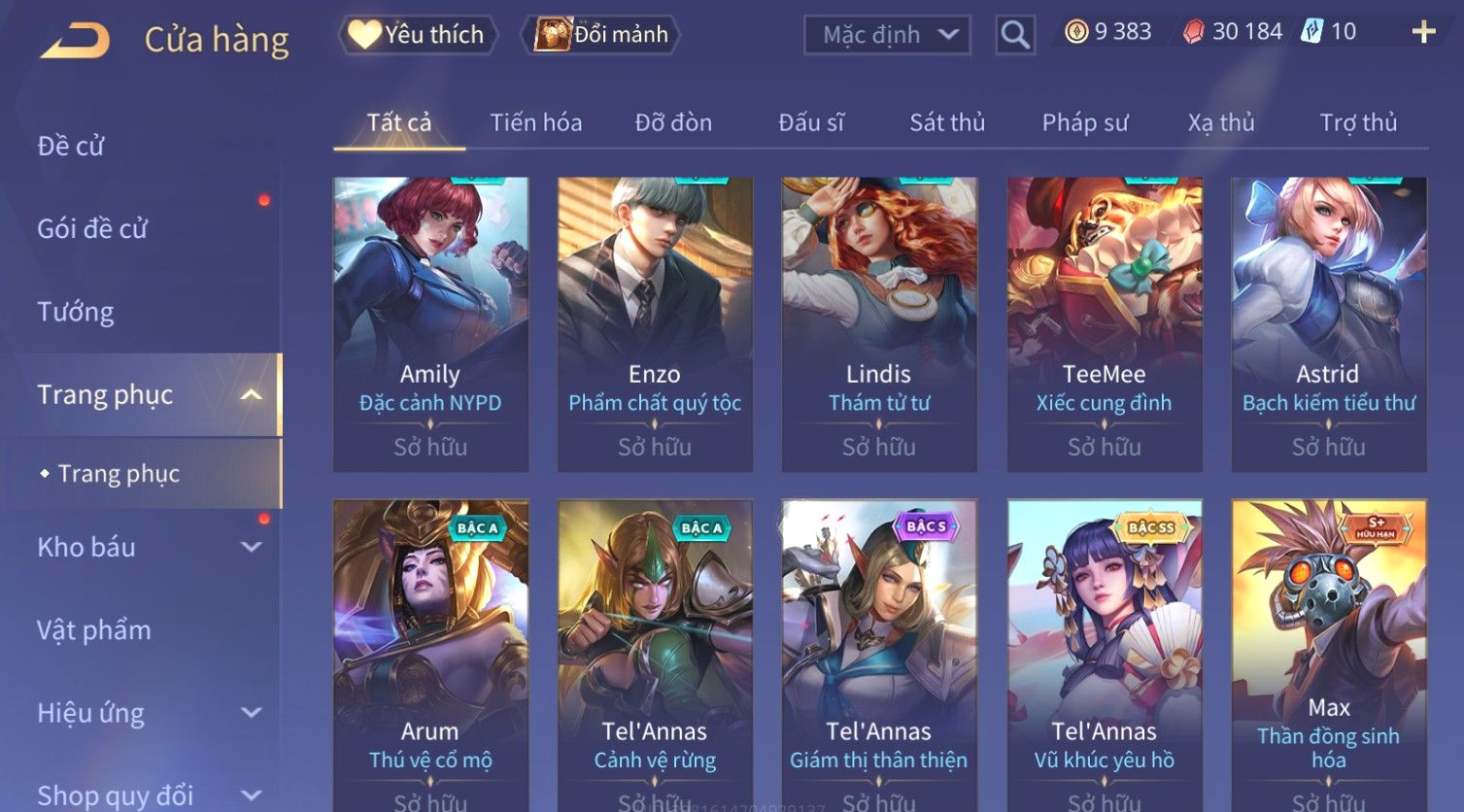The width and height of the screenshot is (1464, 812).
Task: Switch to the Pháp sư tab
Action: click(1085, 122)
